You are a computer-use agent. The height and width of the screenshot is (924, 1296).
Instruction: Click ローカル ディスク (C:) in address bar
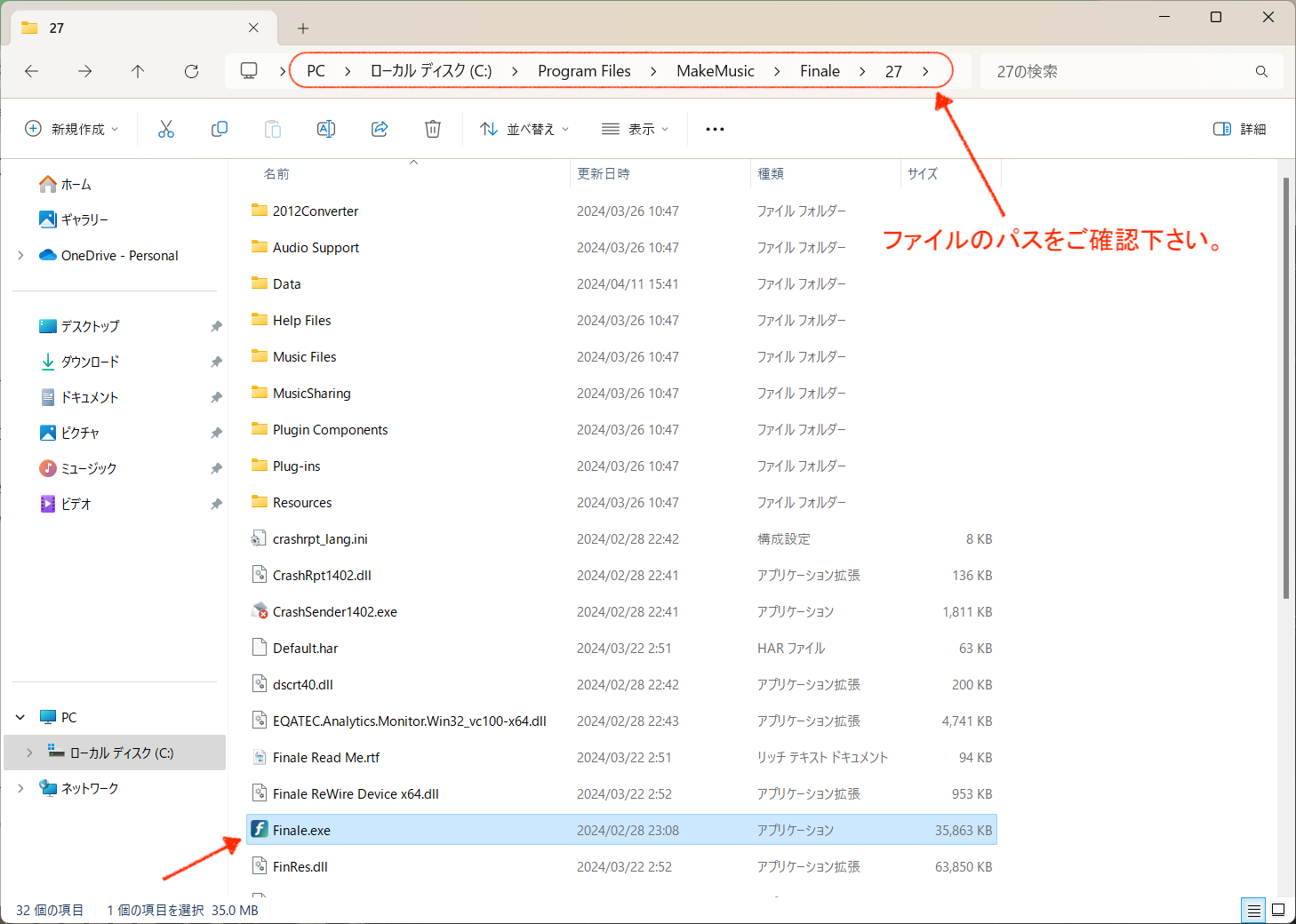tap(431, 71)
